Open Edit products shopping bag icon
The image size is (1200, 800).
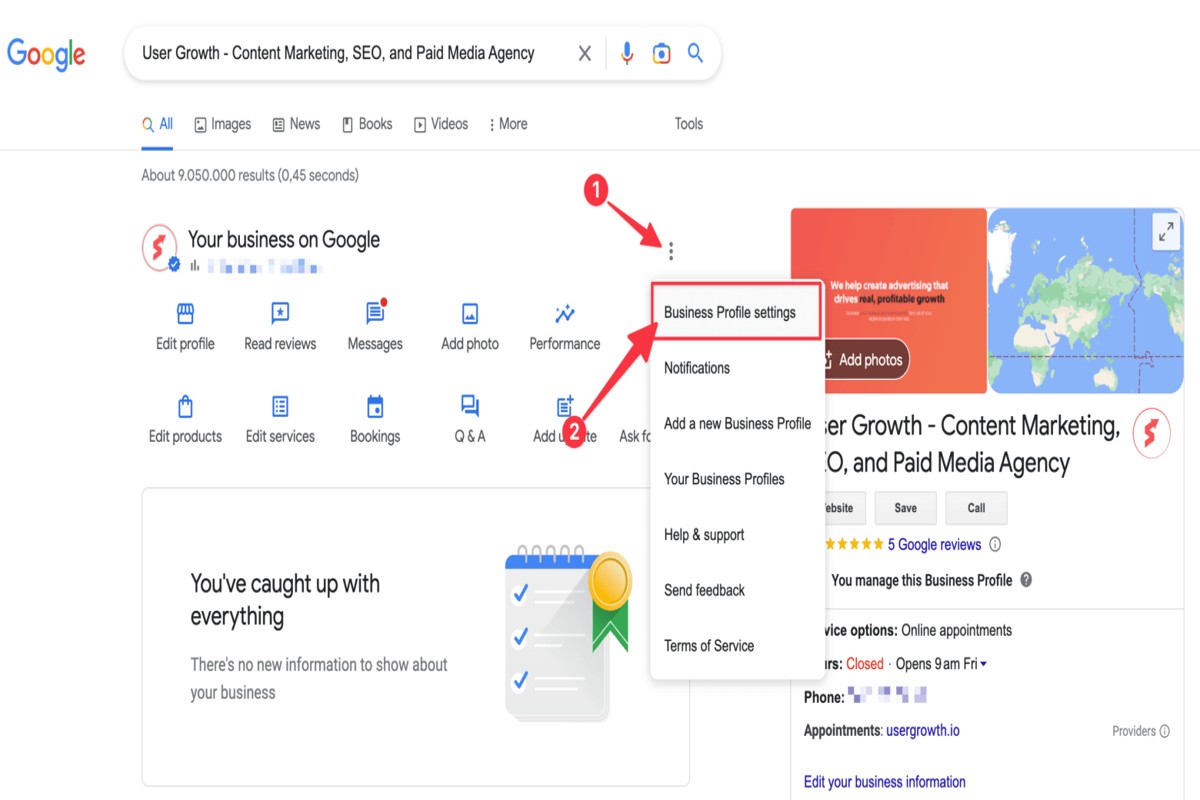coord(185,407)
